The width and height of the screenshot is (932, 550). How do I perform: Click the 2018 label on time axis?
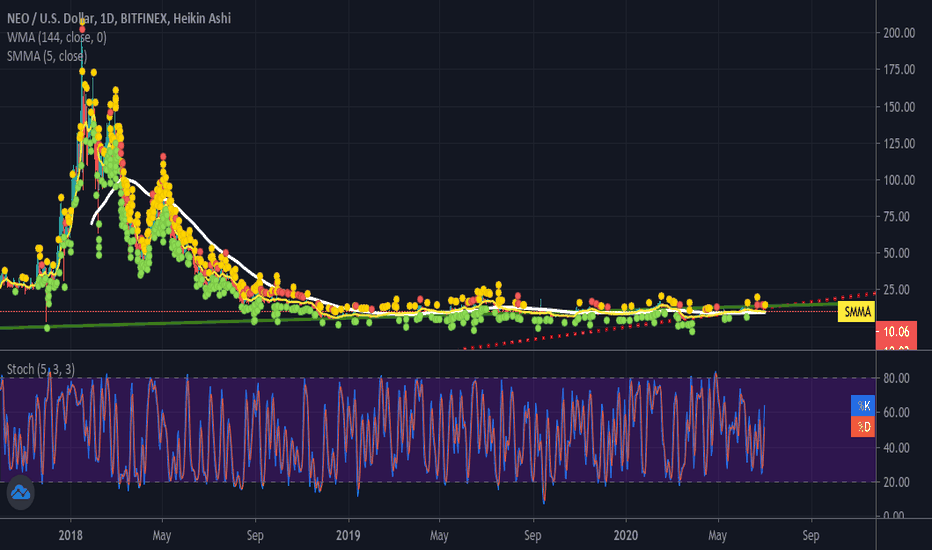tap(71, 535)
